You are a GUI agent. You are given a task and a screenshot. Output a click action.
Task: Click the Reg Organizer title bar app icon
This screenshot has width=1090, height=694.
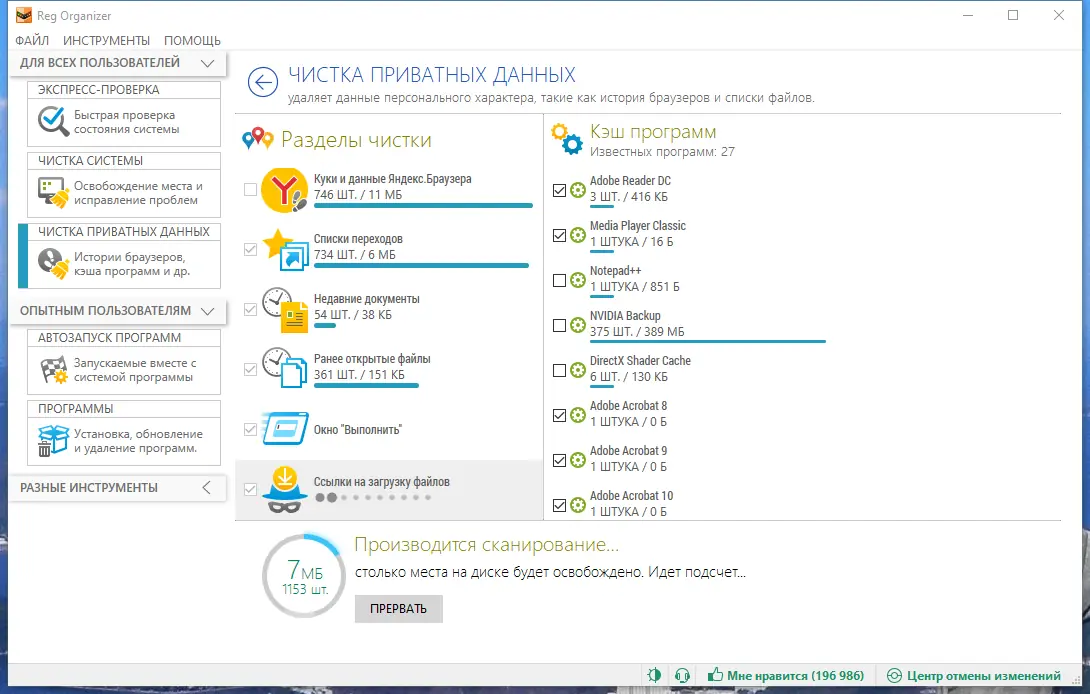coord(24,15)
